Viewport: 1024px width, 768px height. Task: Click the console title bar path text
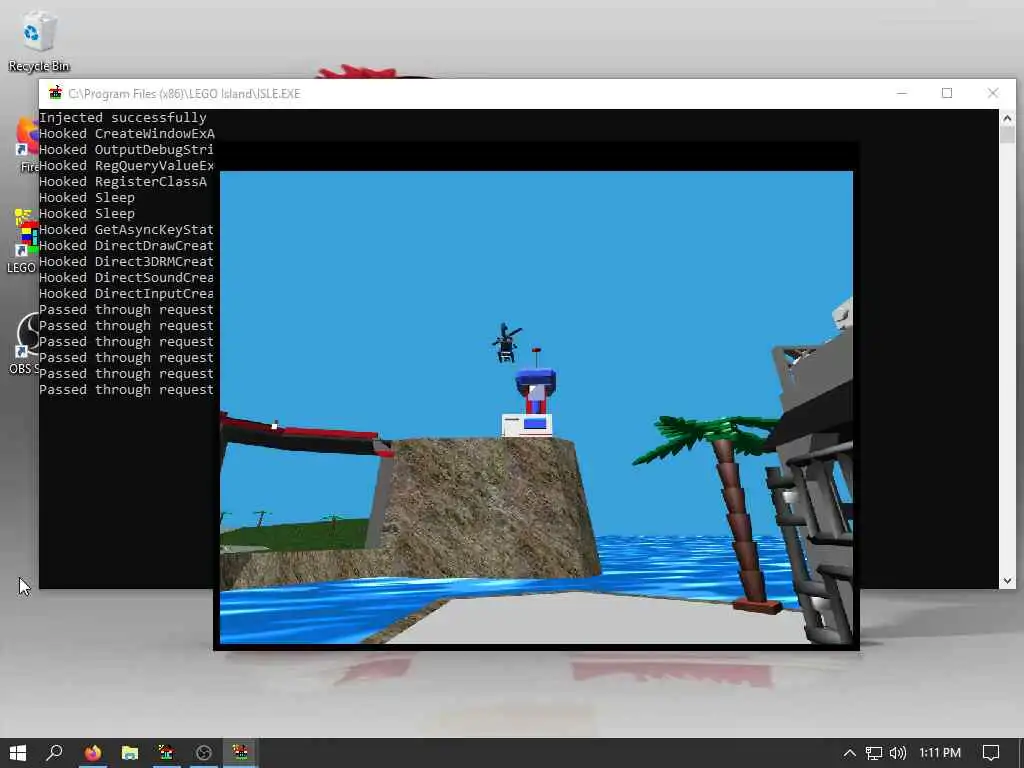[184, 93]
